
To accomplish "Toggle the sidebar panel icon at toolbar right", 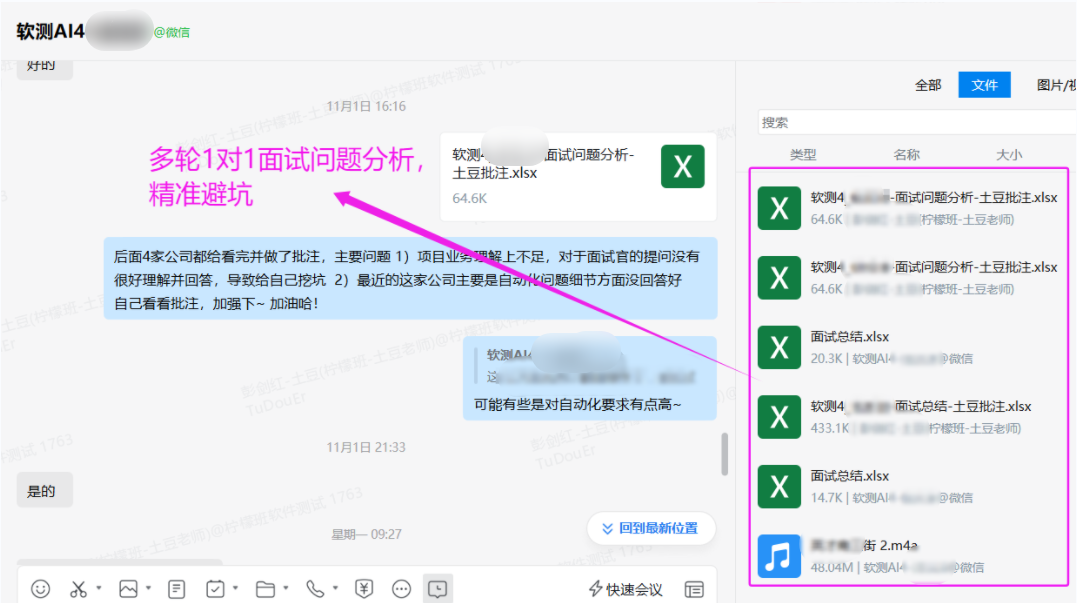I will 694,589.
